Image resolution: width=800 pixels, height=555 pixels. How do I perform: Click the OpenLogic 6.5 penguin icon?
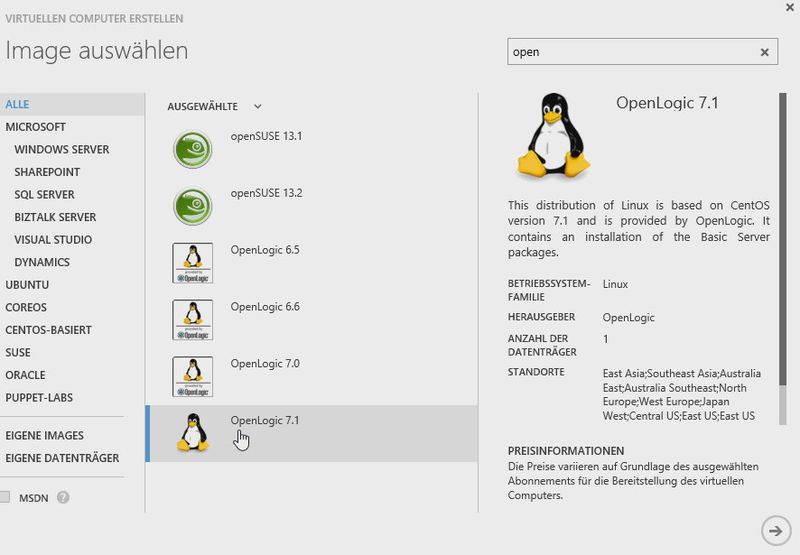[192, 263]
